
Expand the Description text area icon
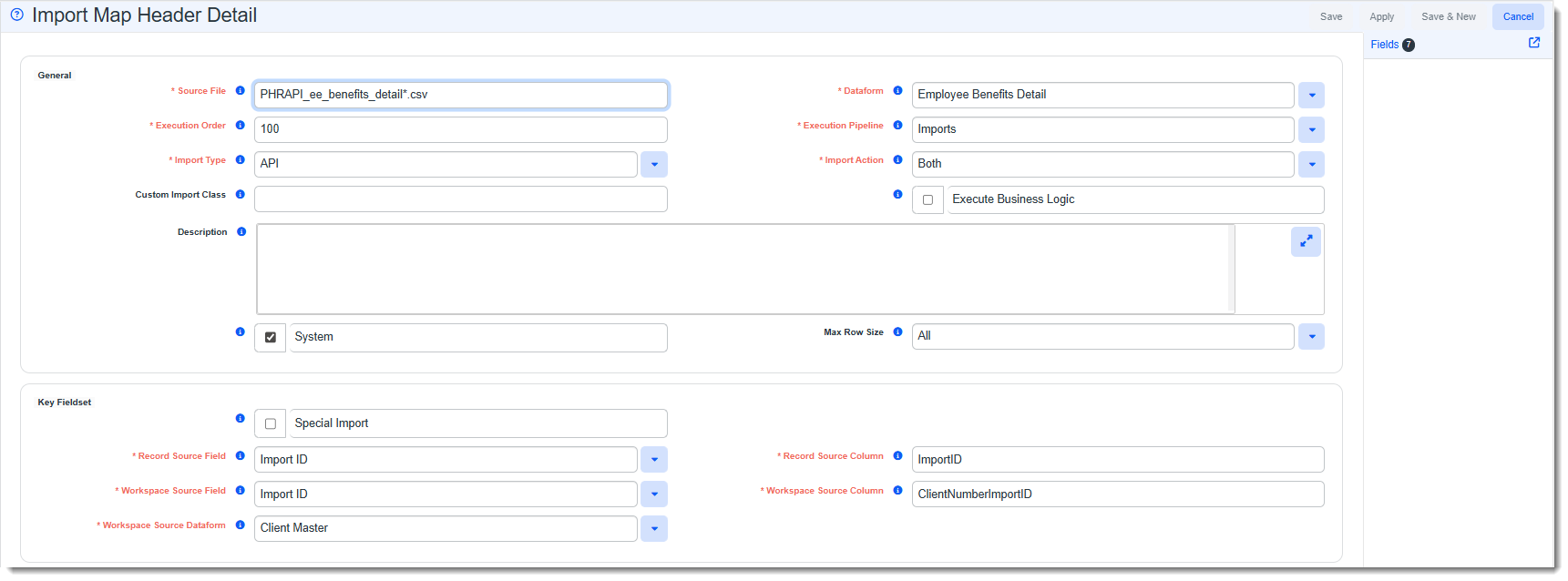[1306, 241]
